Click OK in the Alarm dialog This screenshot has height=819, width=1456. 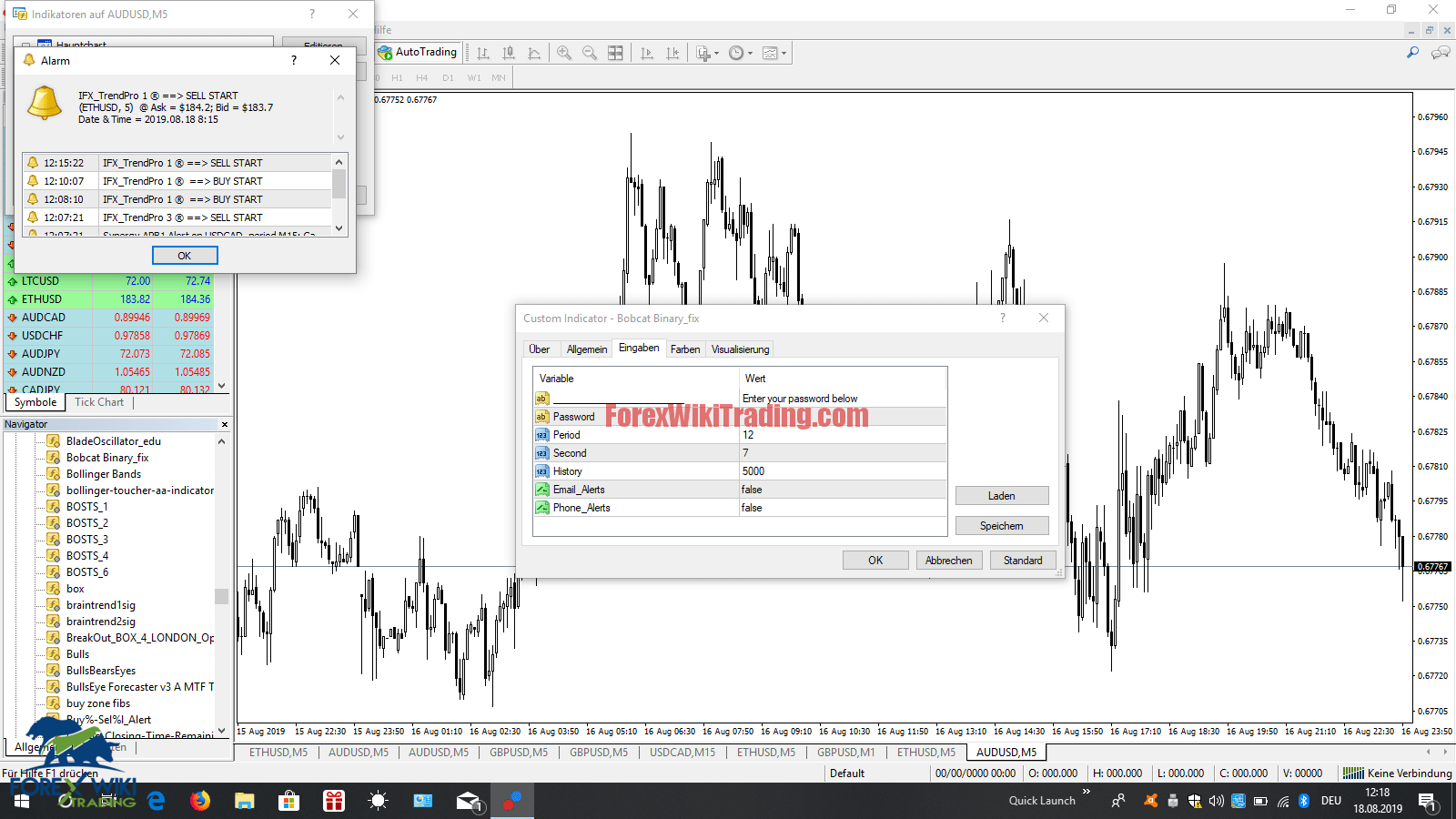185,256
